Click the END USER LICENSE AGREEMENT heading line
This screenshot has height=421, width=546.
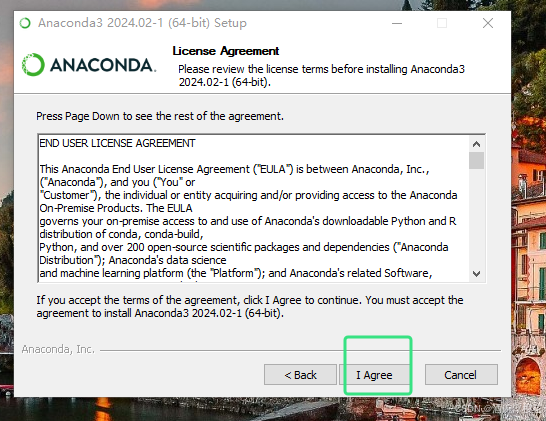[117, 143]
